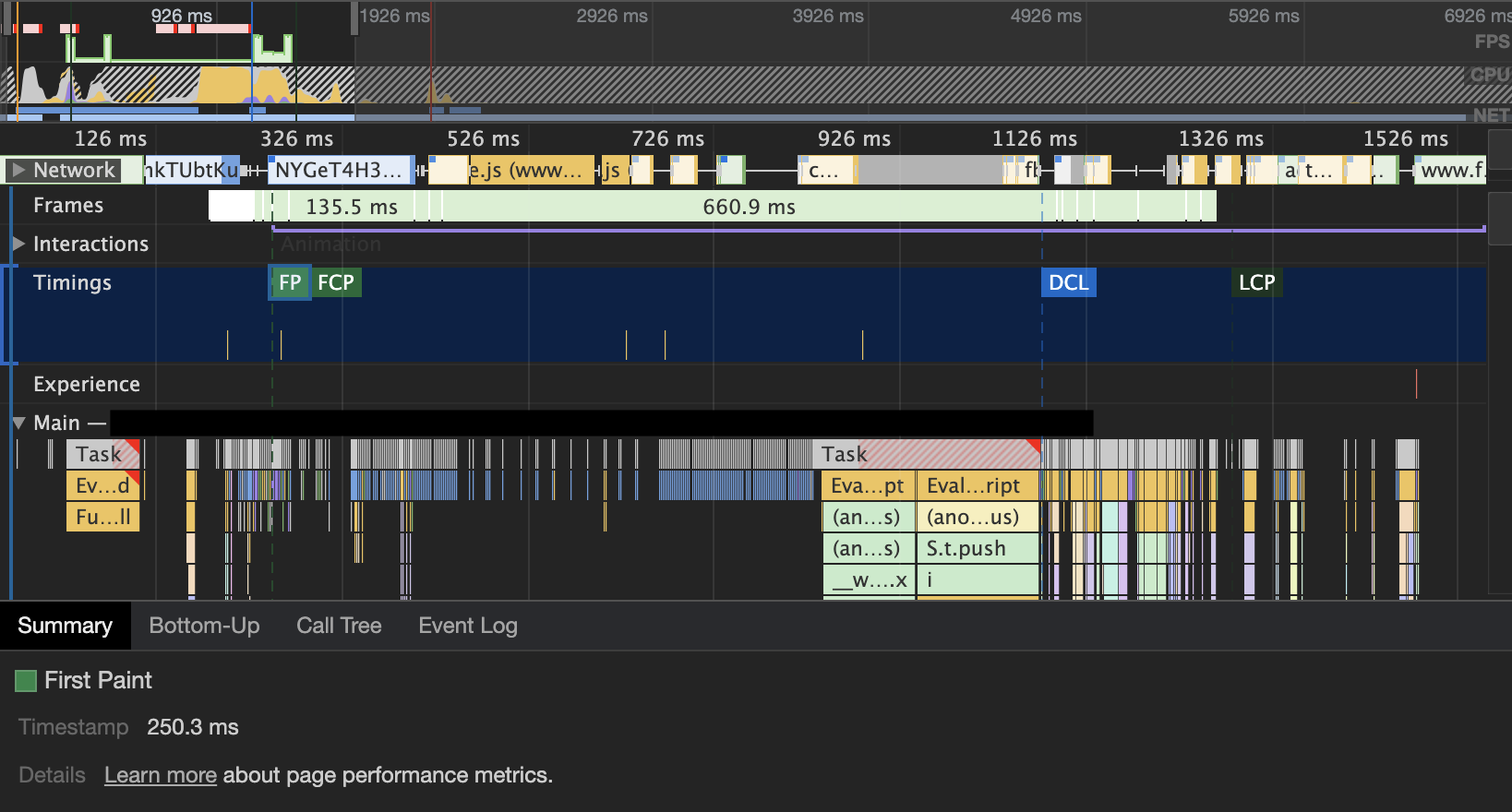Click the right overview selection handle

[x=354, y=18]
